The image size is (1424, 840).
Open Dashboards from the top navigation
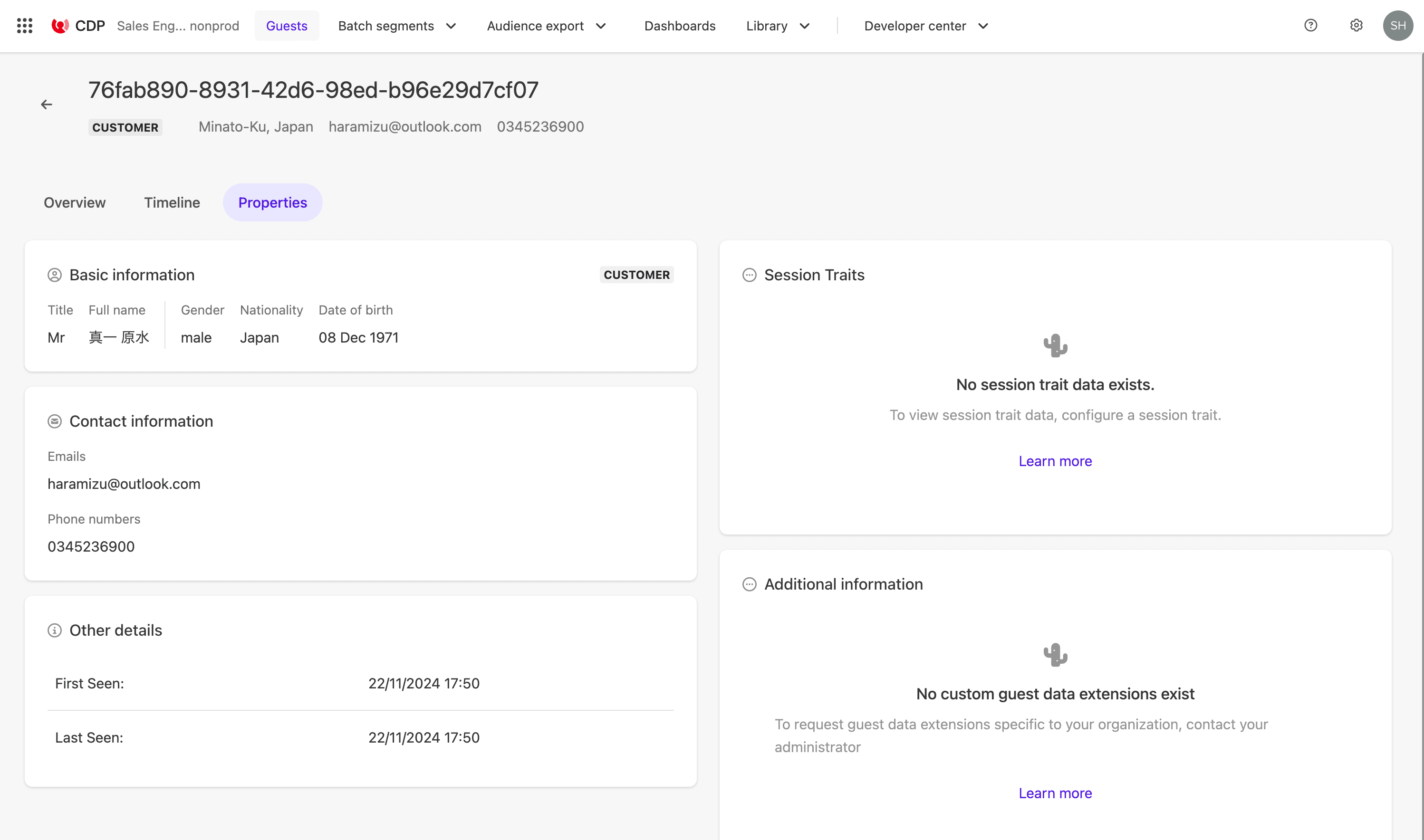[680, 26]
